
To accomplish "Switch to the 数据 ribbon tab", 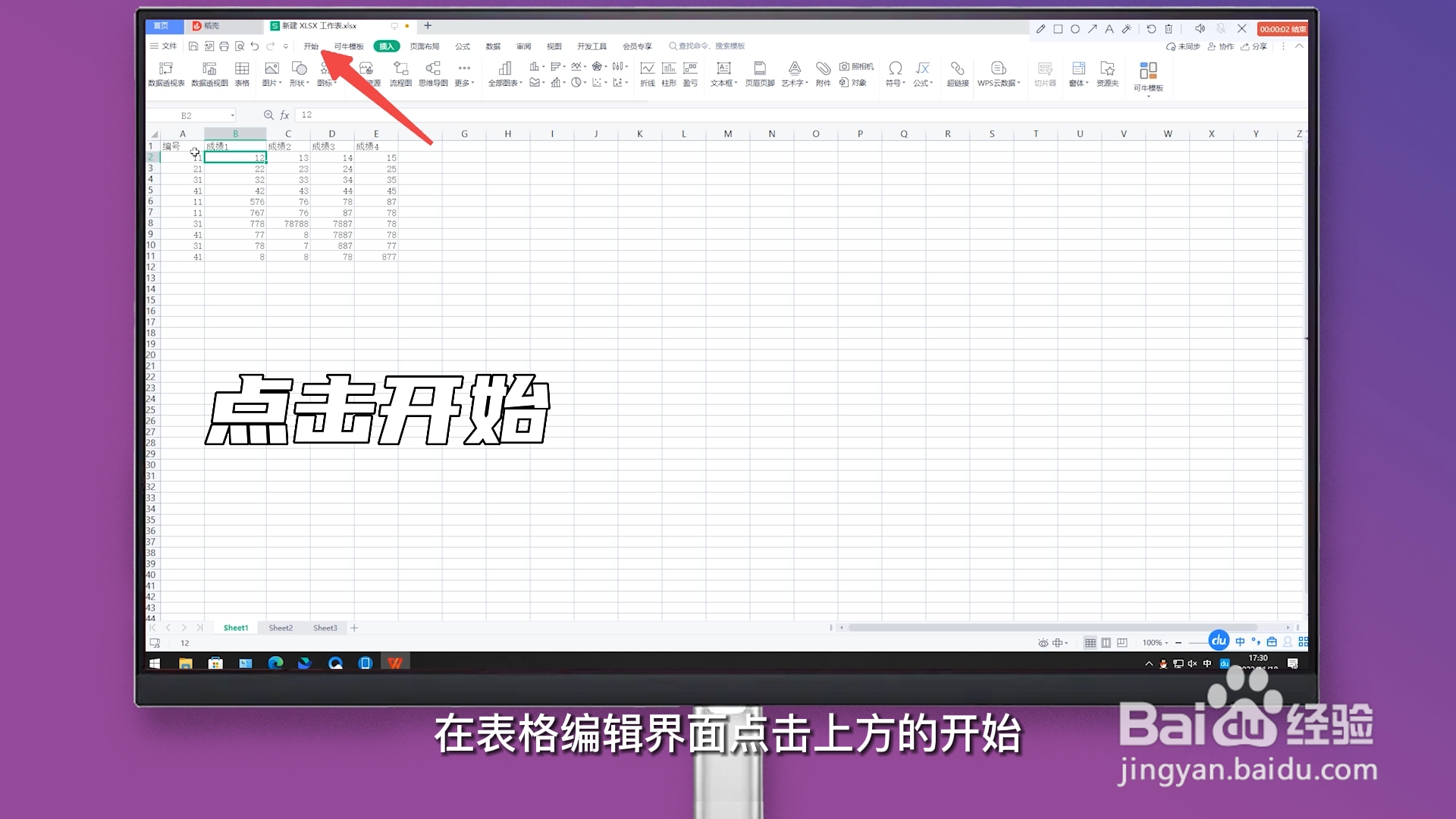I will [492, 46].
